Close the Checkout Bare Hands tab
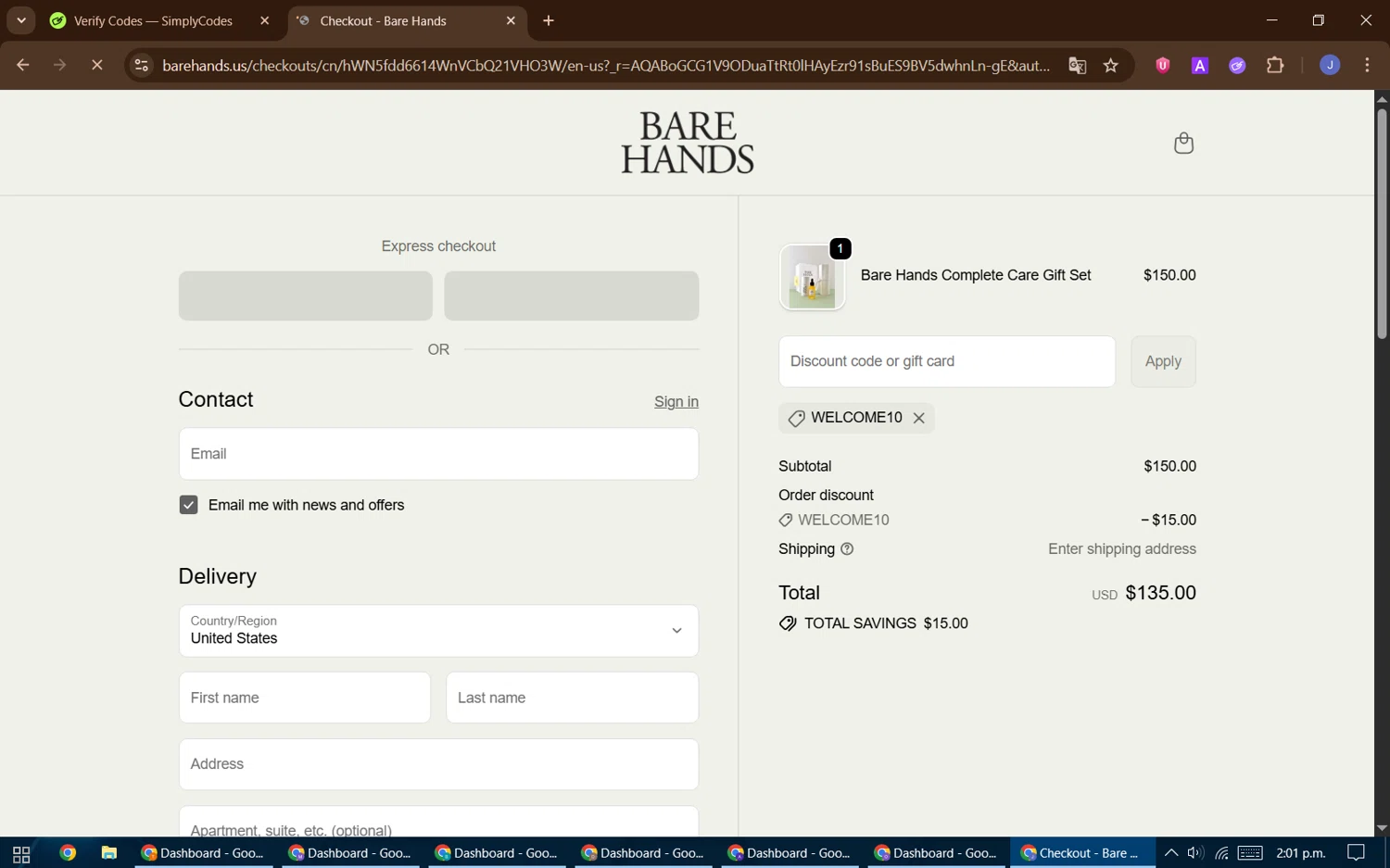Image resolution: width=1390 pixels, height=868 pixels. (x=510, y=20)
